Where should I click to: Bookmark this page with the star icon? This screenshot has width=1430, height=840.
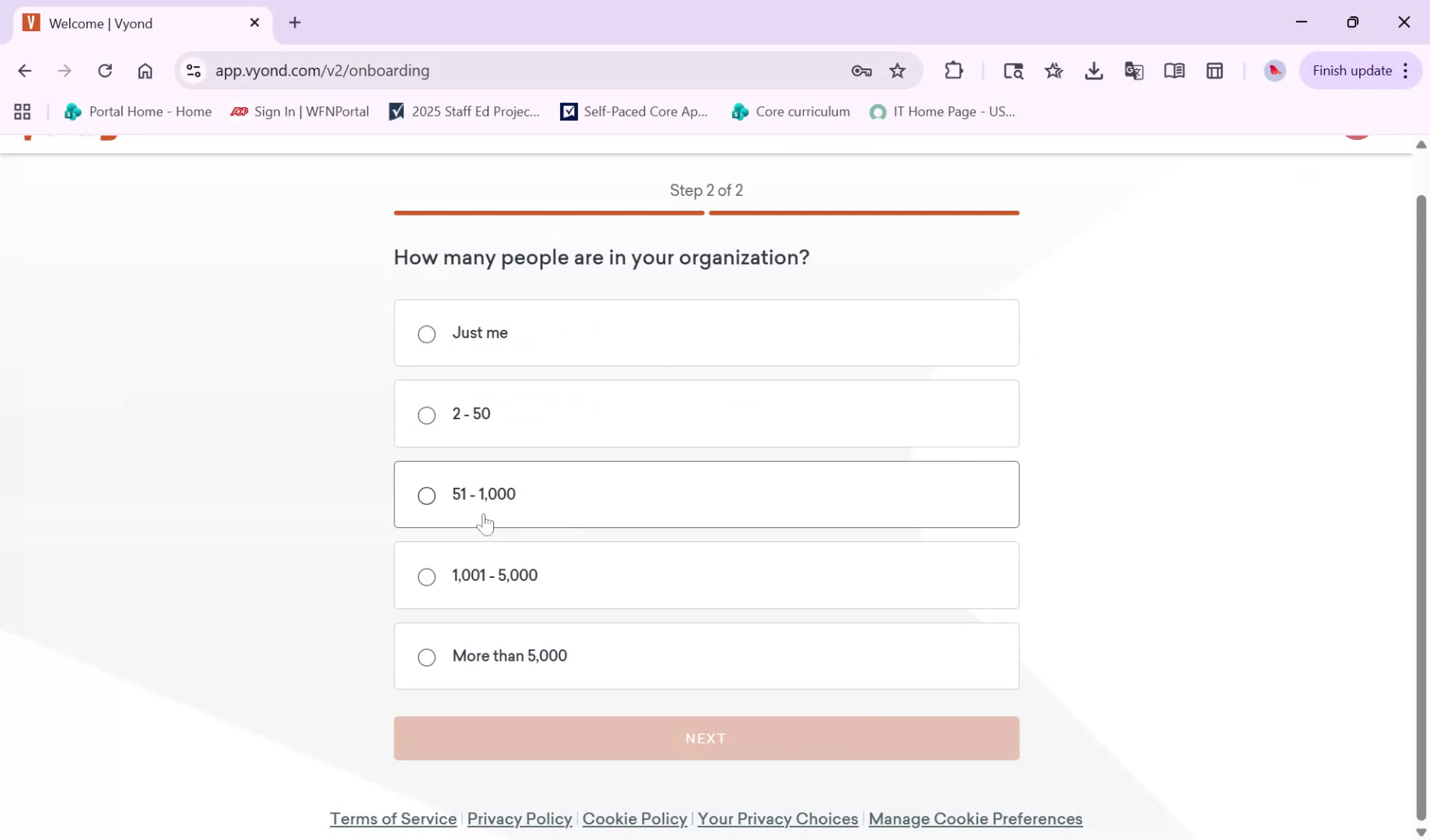coord(898,71)
